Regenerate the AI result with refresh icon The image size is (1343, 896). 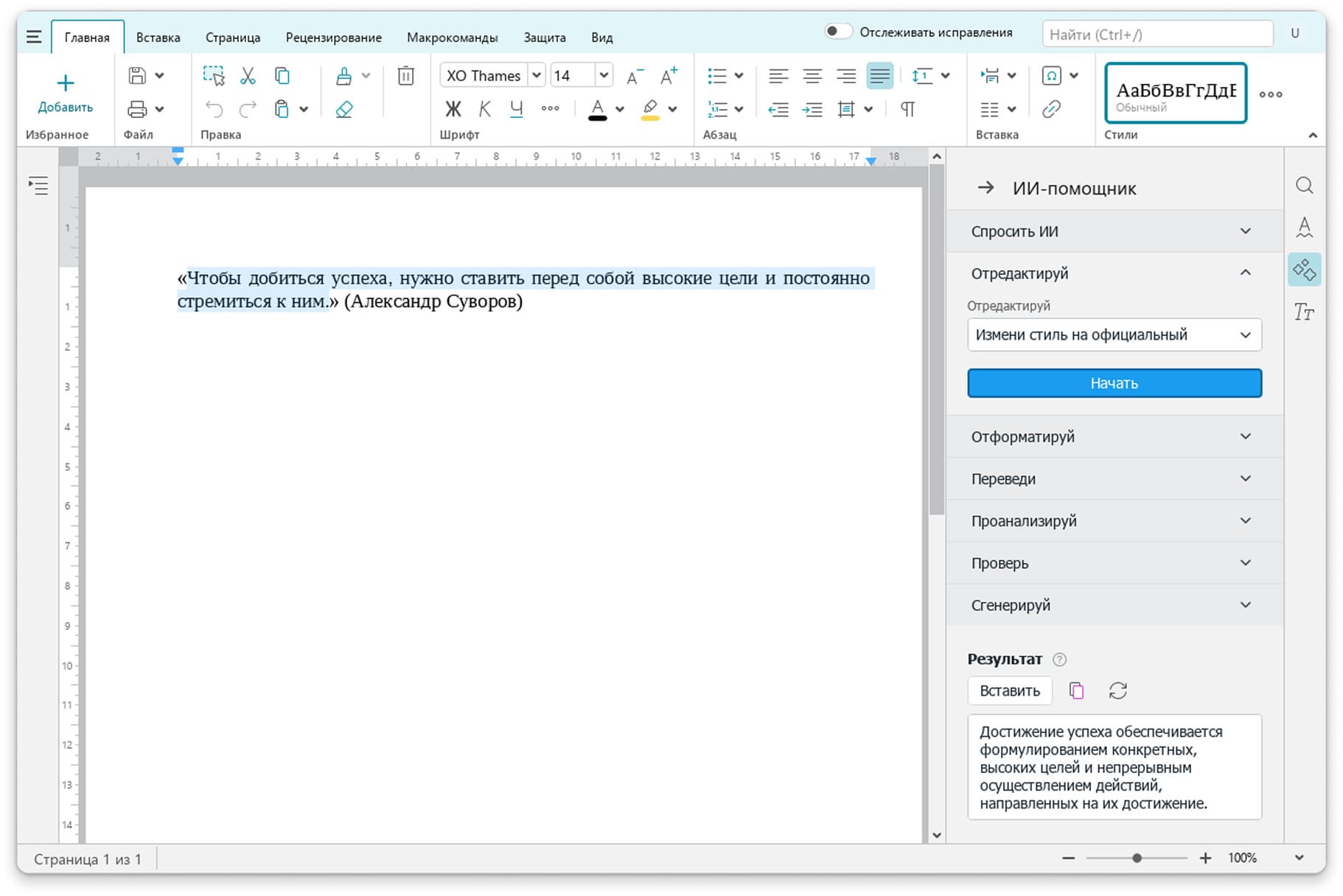pyautogui.click(x=1117, y=690)
